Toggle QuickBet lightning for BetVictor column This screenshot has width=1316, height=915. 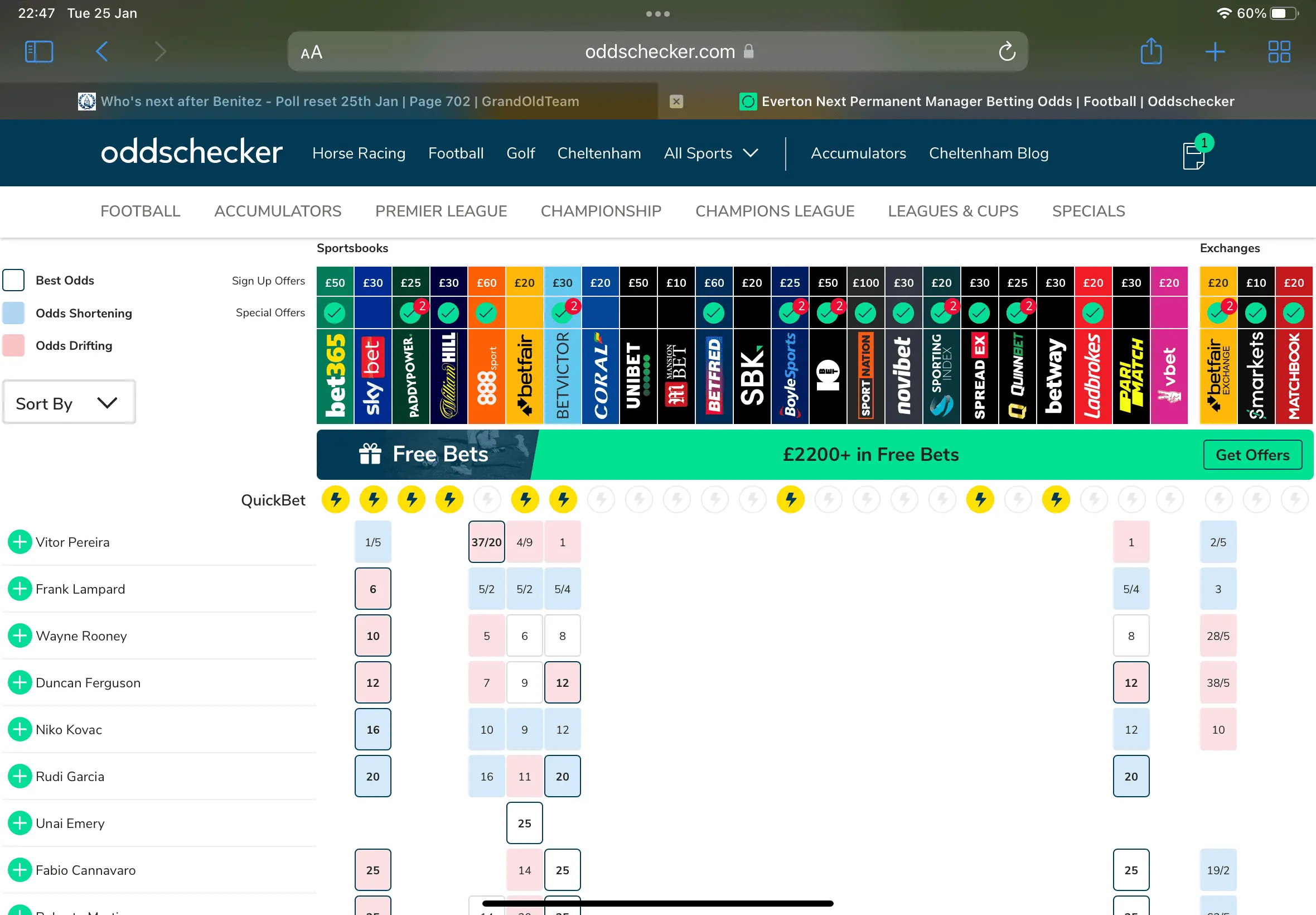pos(563,499)
